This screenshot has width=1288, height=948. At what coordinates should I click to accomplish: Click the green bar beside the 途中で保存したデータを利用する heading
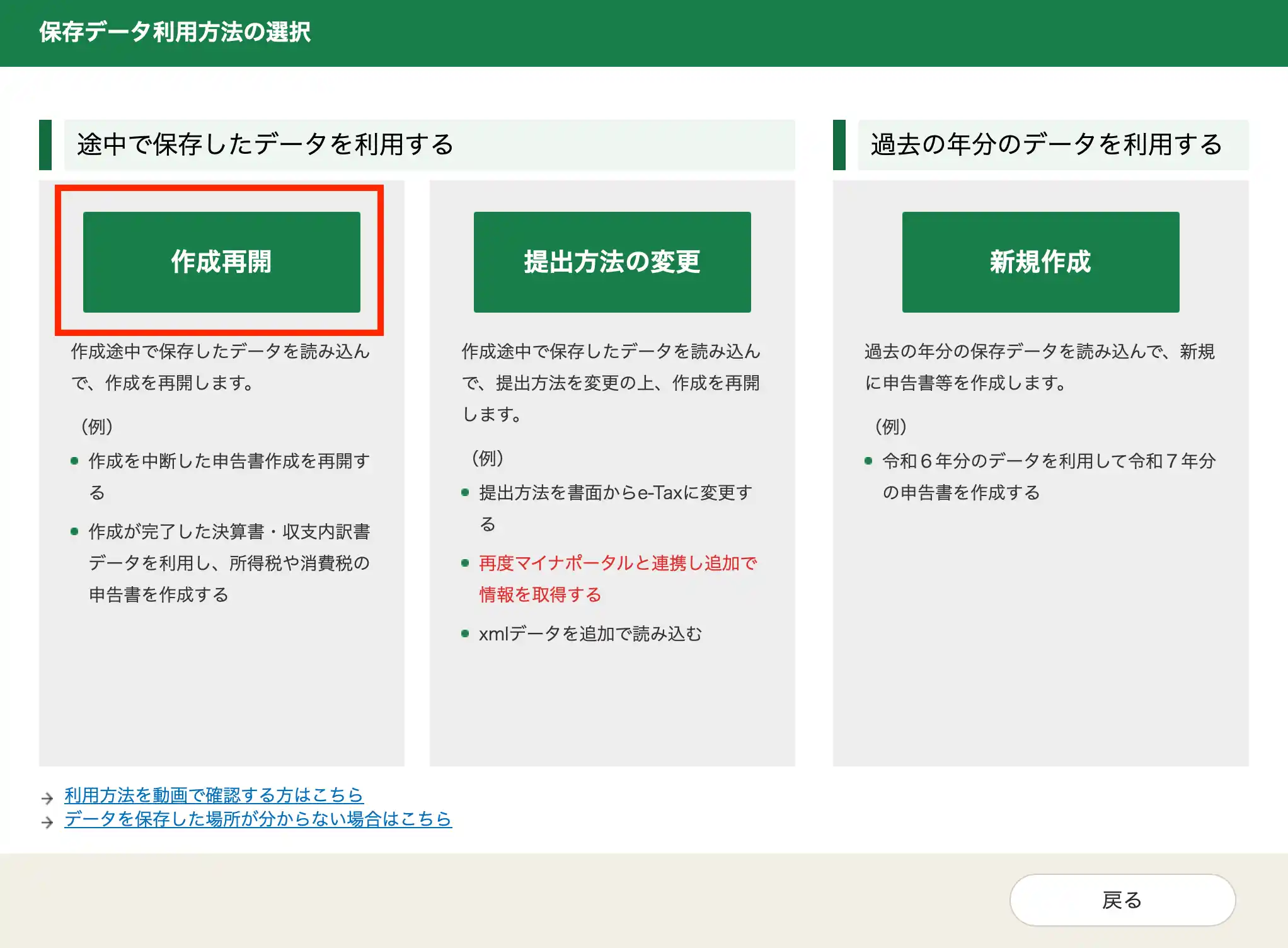45,144
